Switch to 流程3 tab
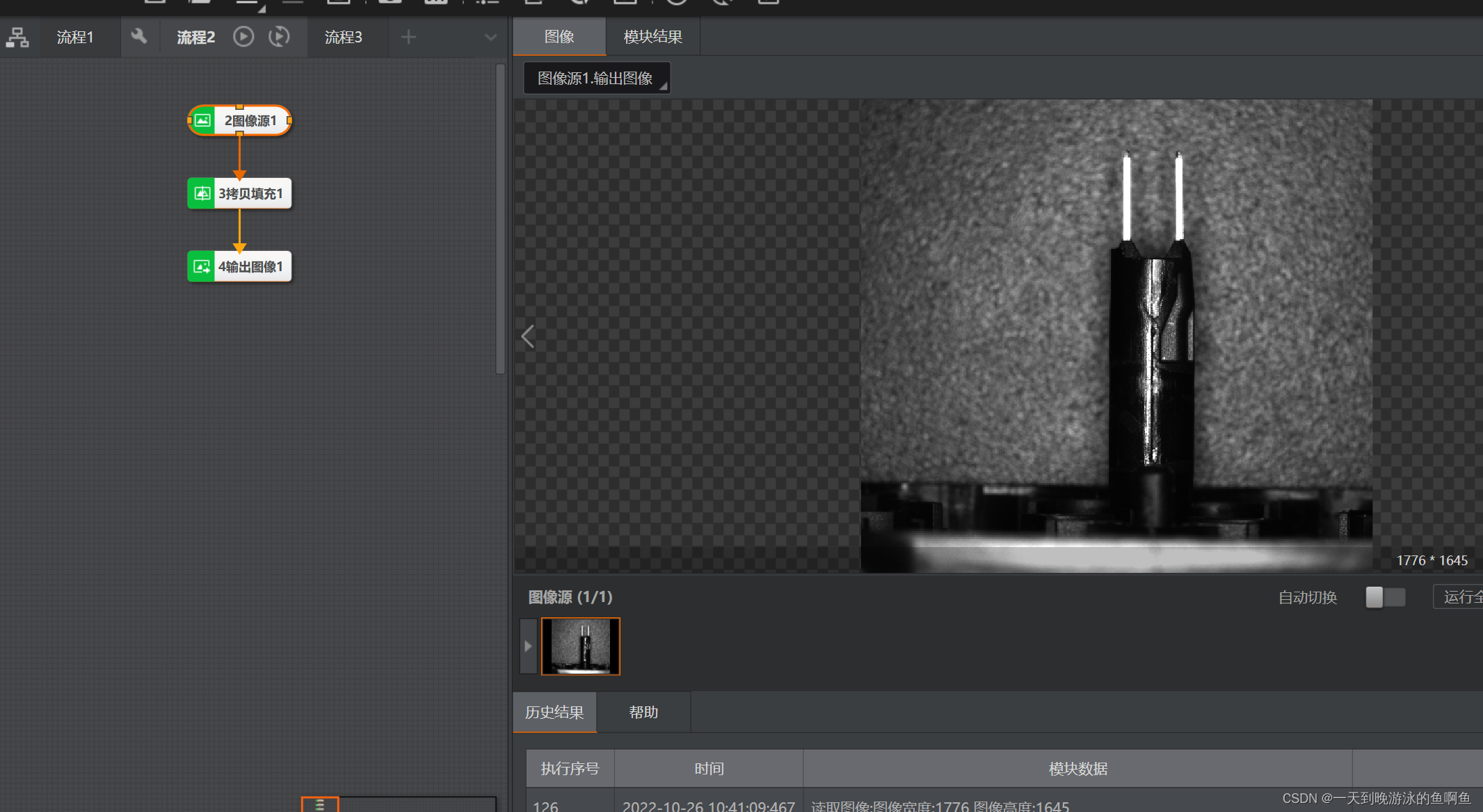Viewport: 1483px width, 812px height. coord(343,37)
